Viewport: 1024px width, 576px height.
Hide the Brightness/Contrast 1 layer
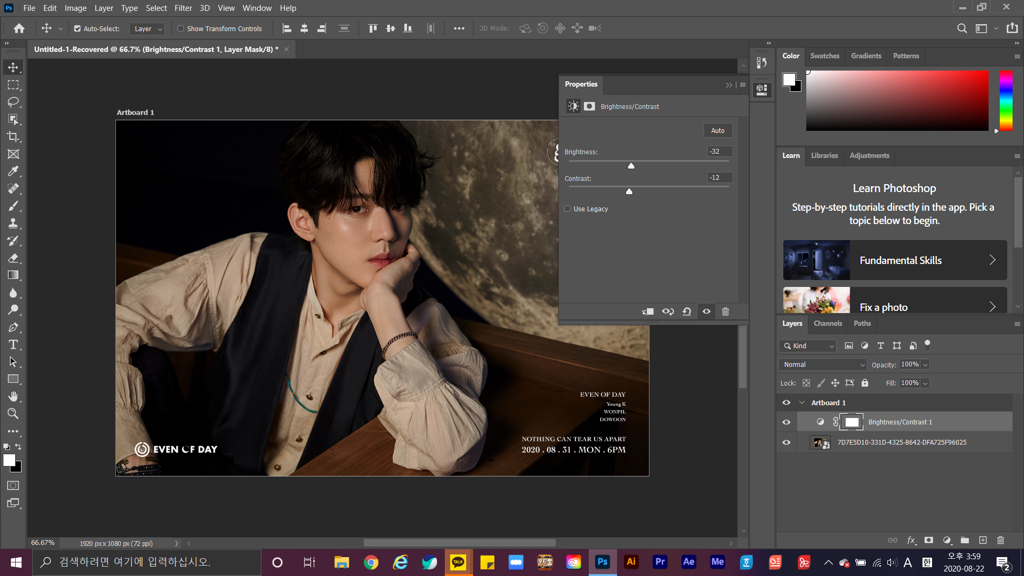coord(786,422)
